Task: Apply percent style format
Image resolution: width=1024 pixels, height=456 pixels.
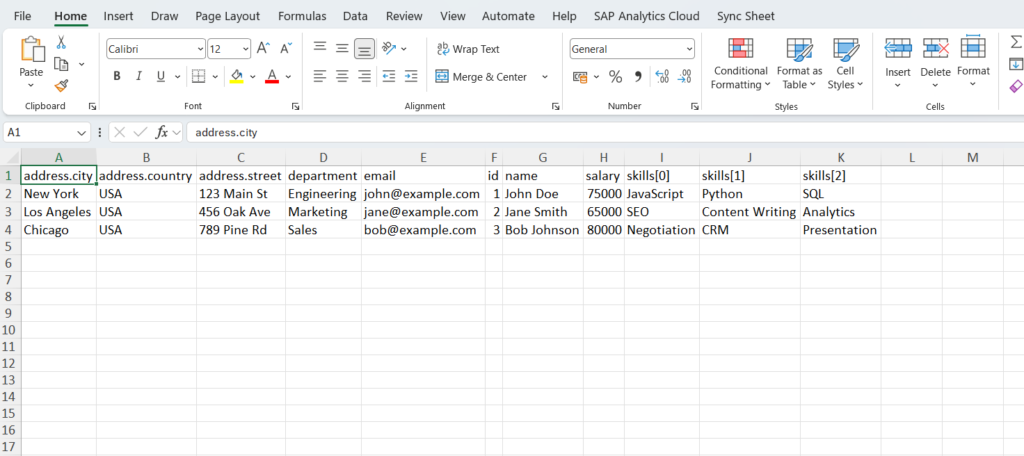Action: point(615,77)
